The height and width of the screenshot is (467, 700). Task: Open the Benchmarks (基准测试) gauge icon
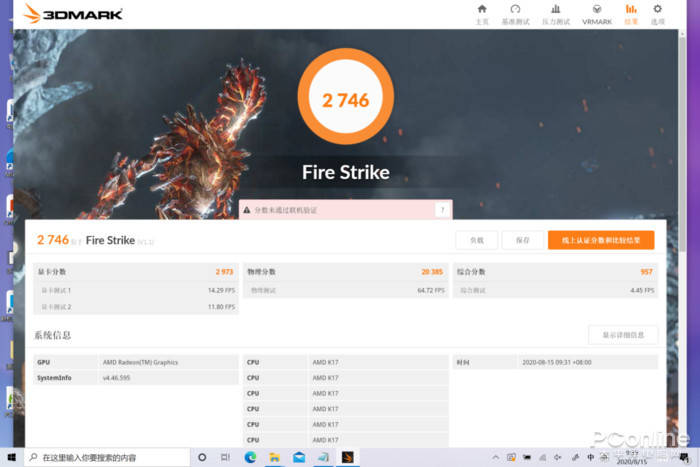(x=516, y=13)
